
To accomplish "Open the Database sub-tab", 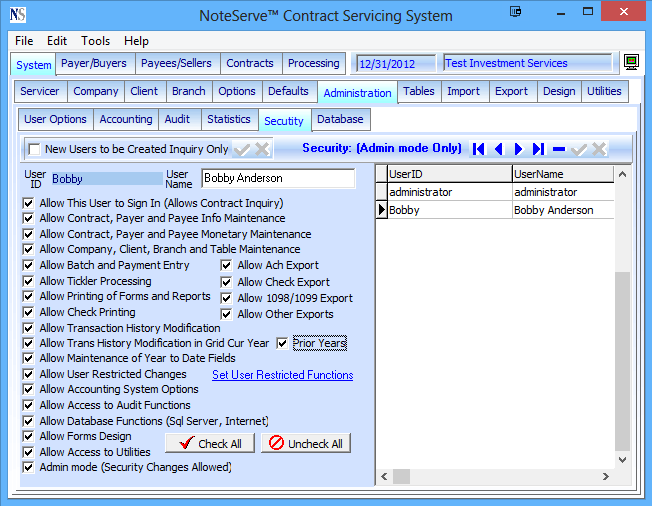I will coord(341,119).
